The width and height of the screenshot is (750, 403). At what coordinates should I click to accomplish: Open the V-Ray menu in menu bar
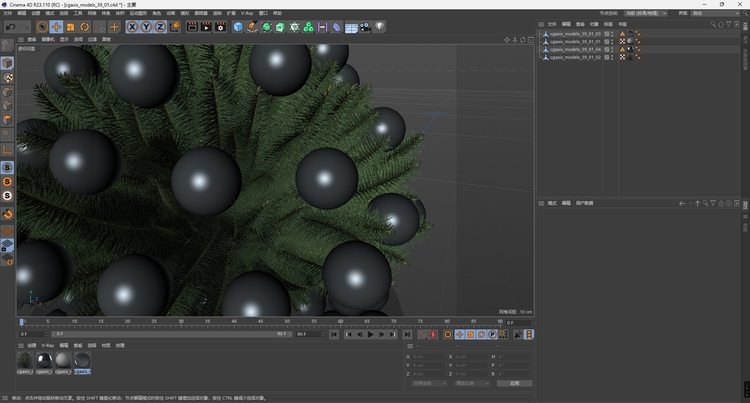point(246,13)
